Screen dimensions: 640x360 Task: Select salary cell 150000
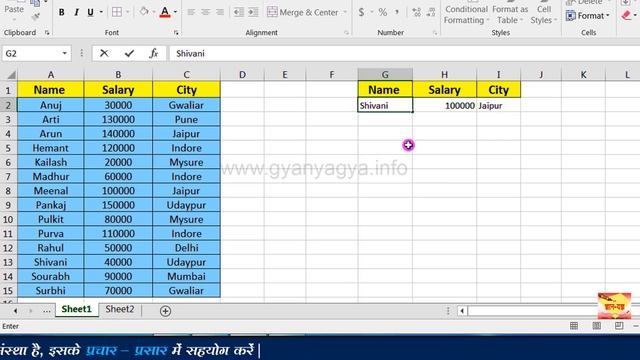pos(118,205)
